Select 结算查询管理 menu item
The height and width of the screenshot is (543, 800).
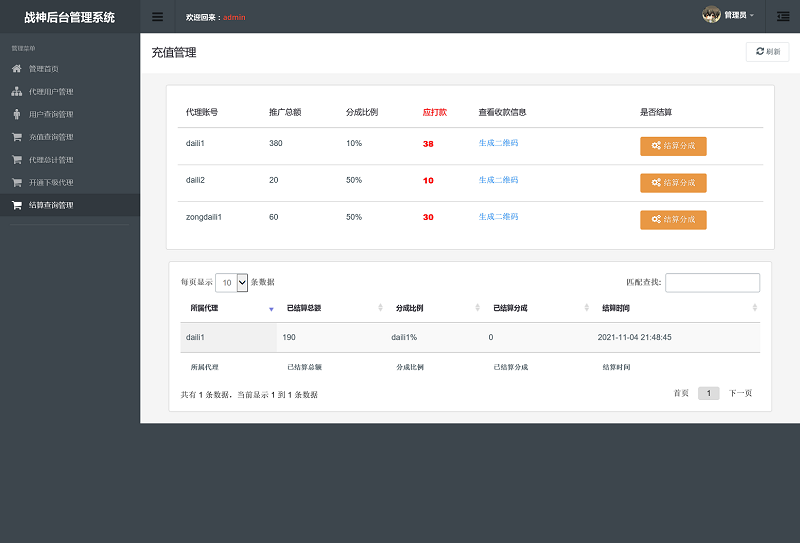[70, 205]
